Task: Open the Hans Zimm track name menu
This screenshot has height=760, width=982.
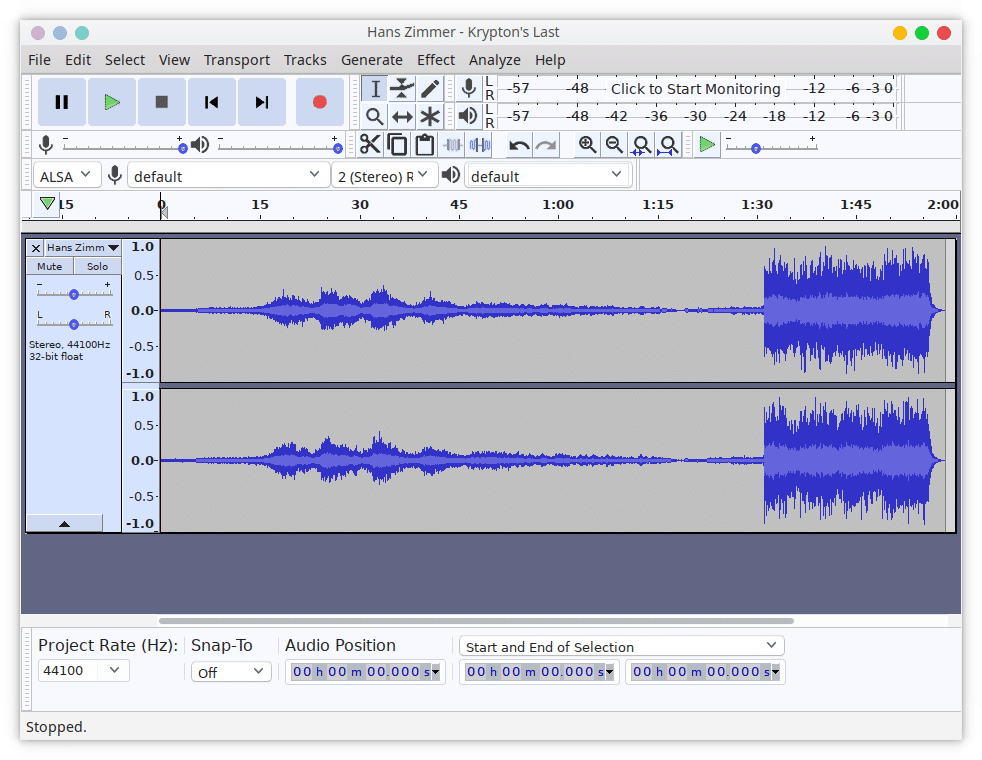Action: pyautogui.click(x=82, y=248)
